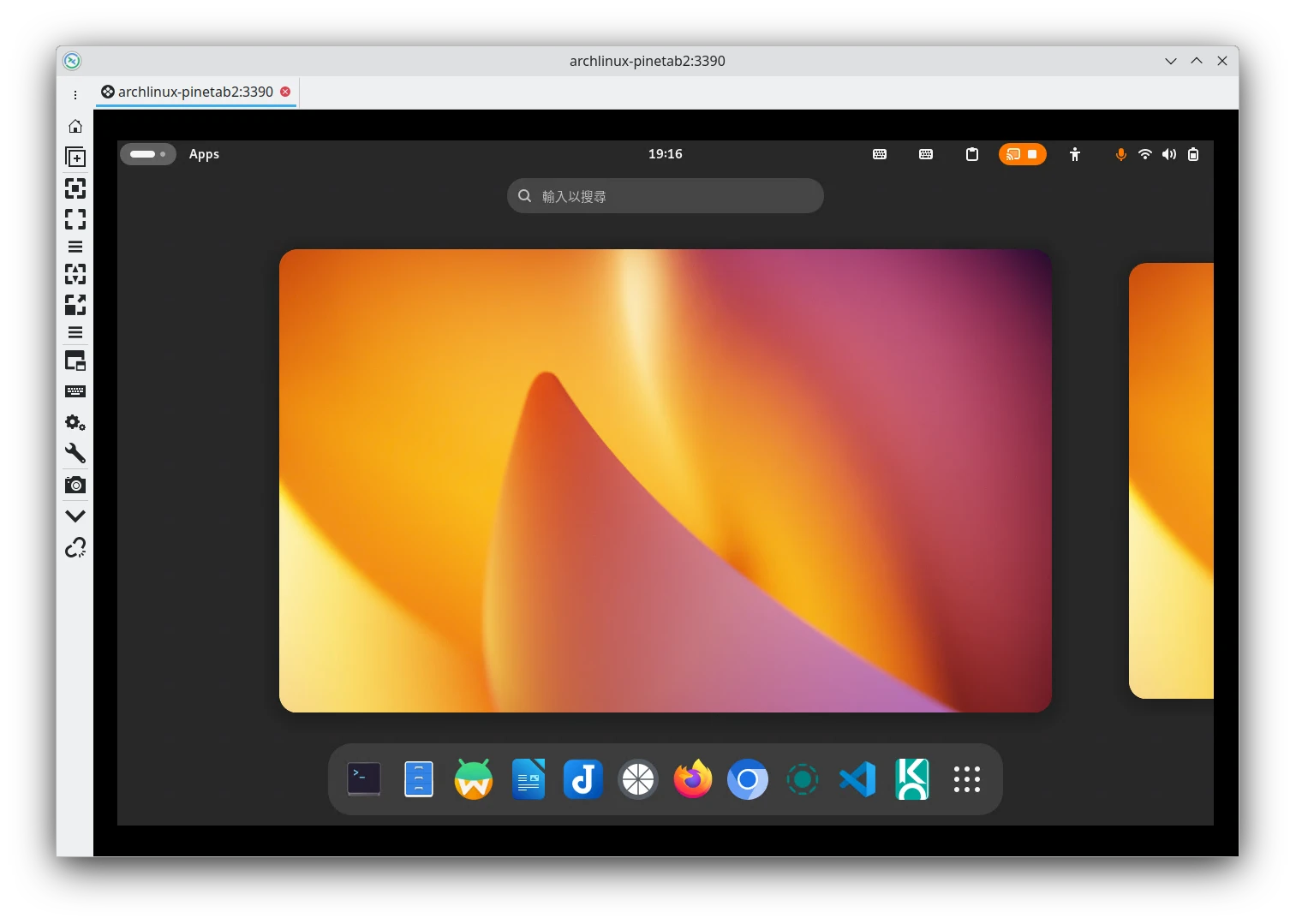The height and width of the screenshot is (924, 1296).
Task: Click the Apps menu in the top bar
Action: point(204,154)
